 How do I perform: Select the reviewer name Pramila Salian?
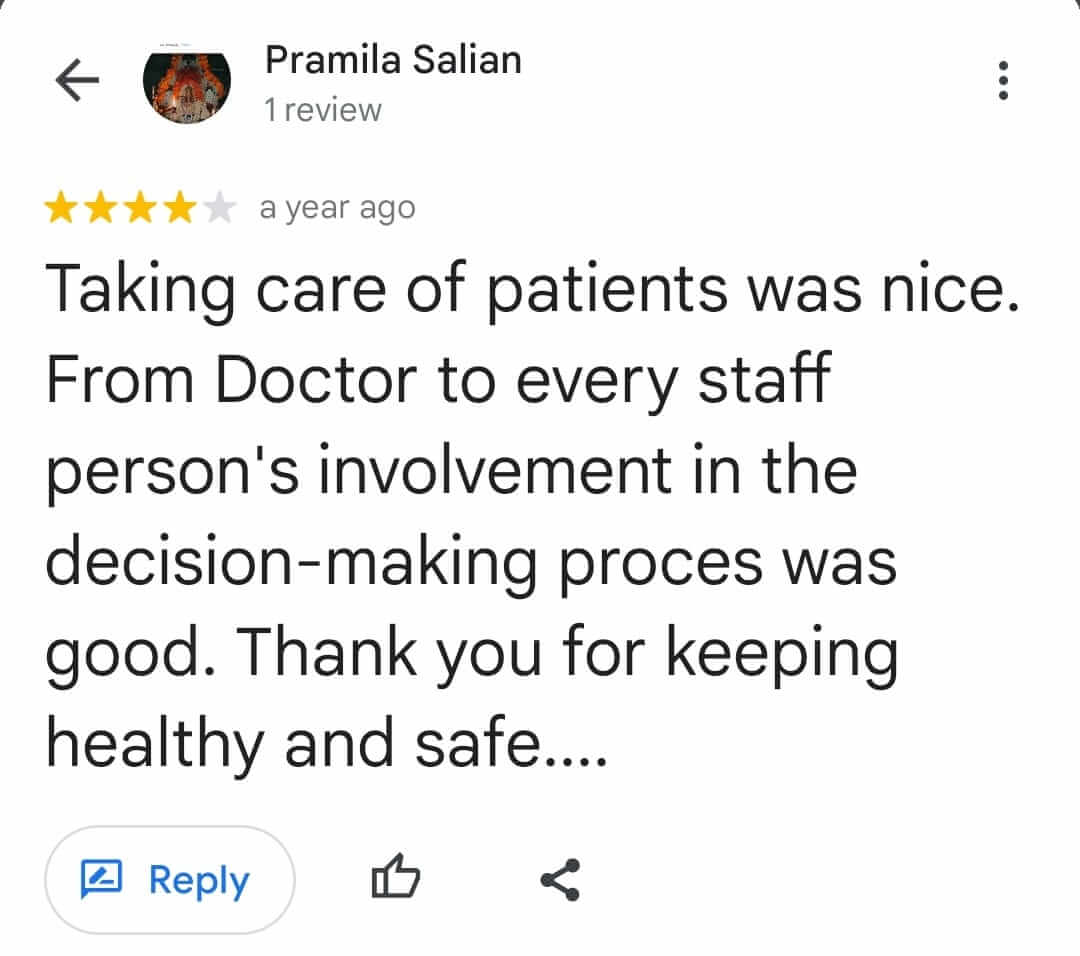pyautogui.click(x=393, y=60)
